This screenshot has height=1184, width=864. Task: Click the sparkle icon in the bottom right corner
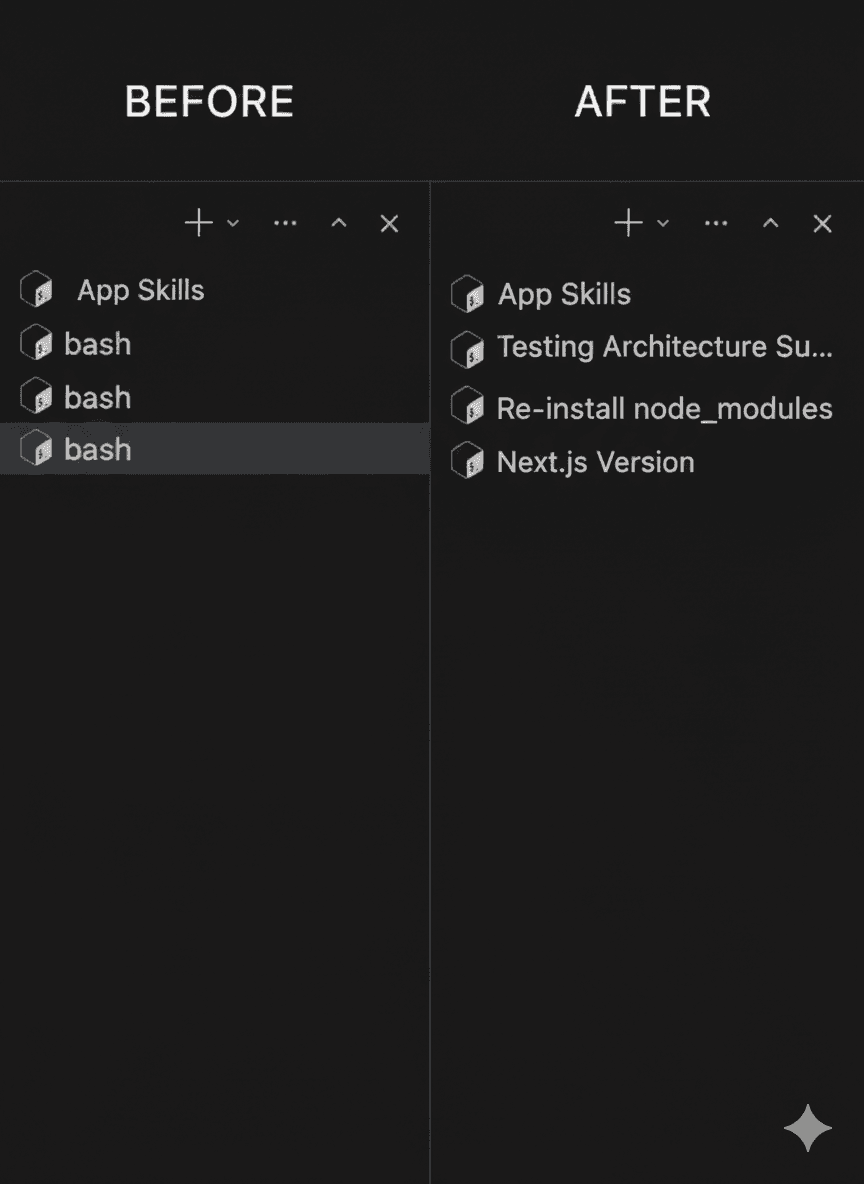(x=806, y=1127)
